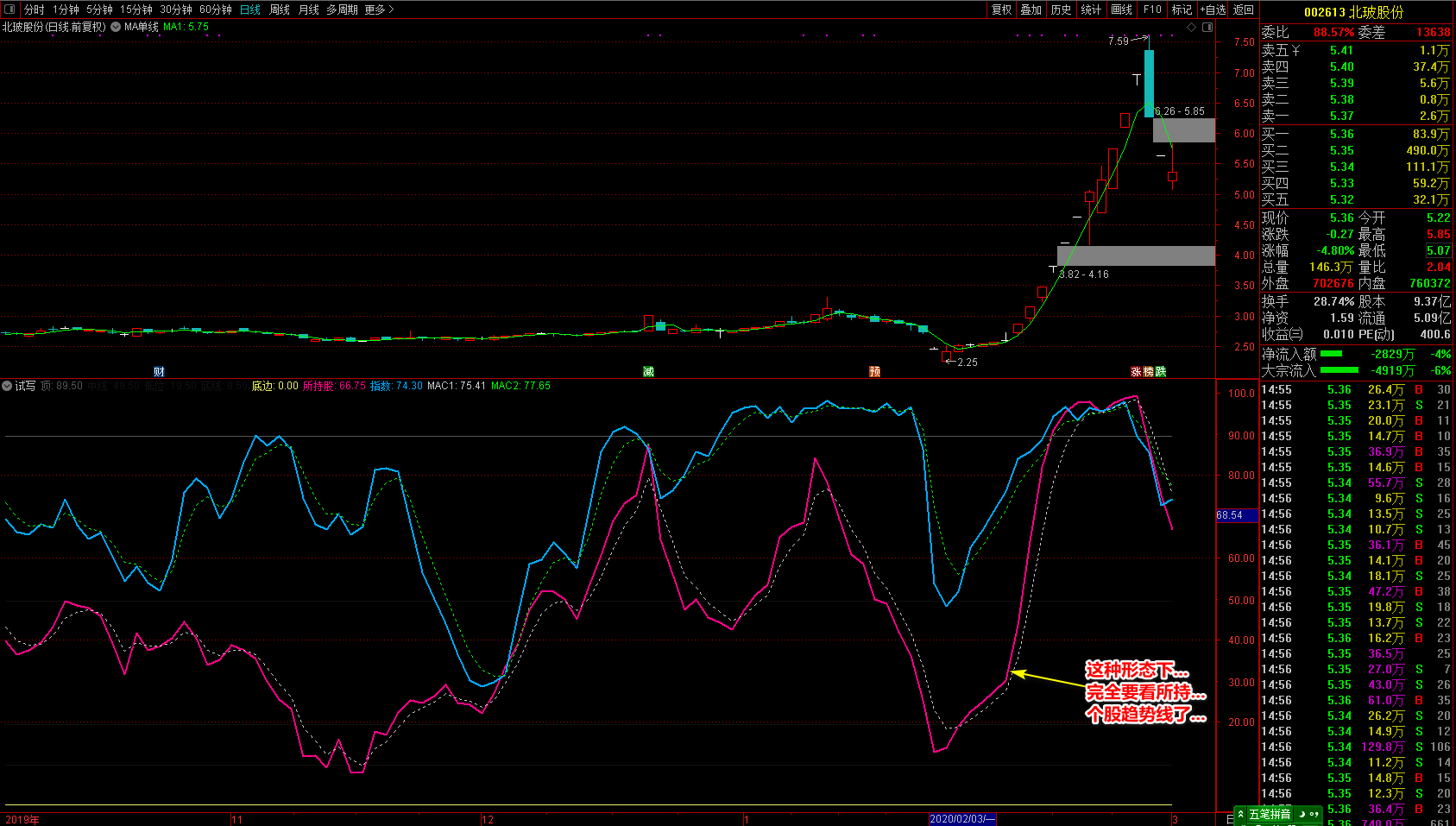Viewport: 1456px width, 826px height.
Task: Toggle 复权 price adjustment
Action: [1001, 9]
